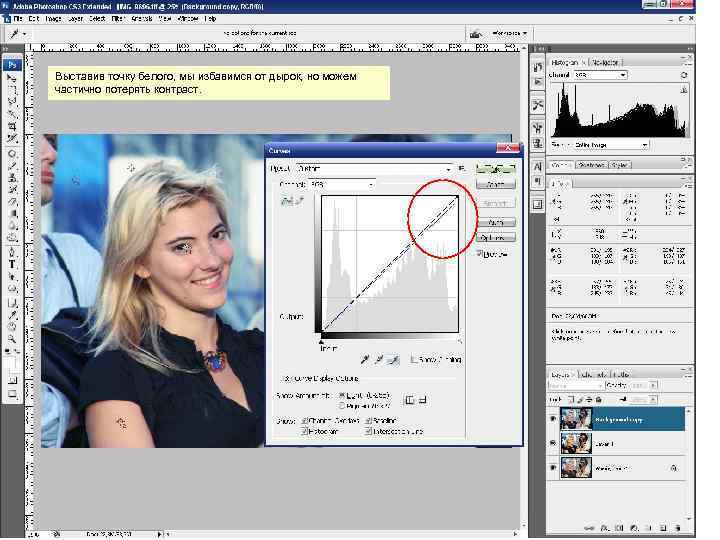This screenshot has height=540, width=720.
Task: Select the Move tool in the toolbox
Action: point(12,78)
